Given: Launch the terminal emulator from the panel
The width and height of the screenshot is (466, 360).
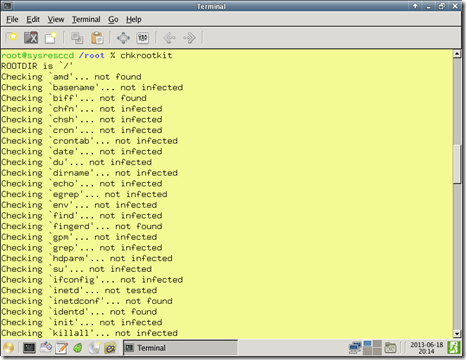Looking at the screenshot, I should [x=29, y=348].
